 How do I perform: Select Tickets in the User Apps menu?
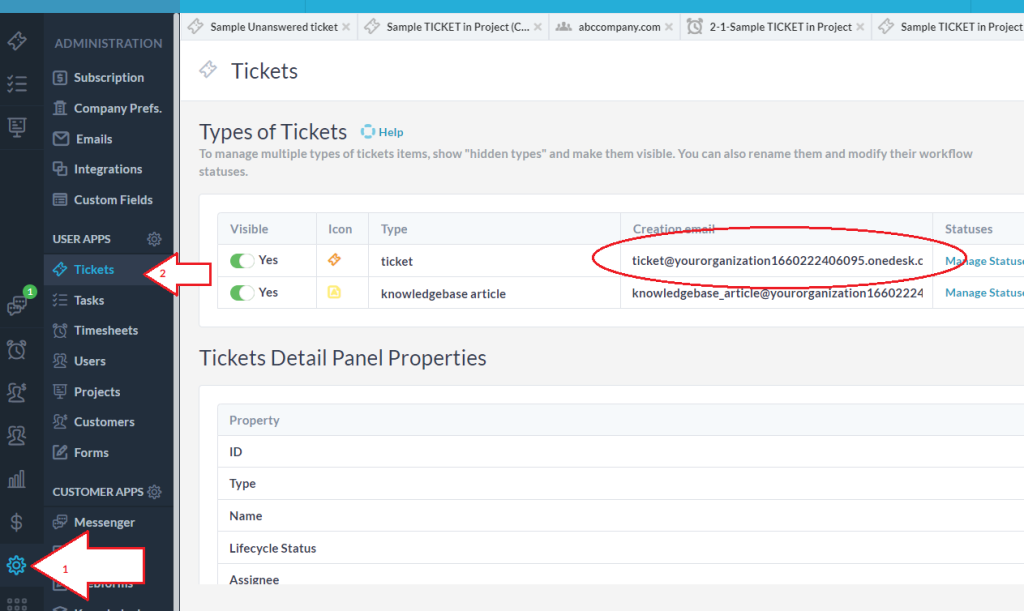click(93, 269)
